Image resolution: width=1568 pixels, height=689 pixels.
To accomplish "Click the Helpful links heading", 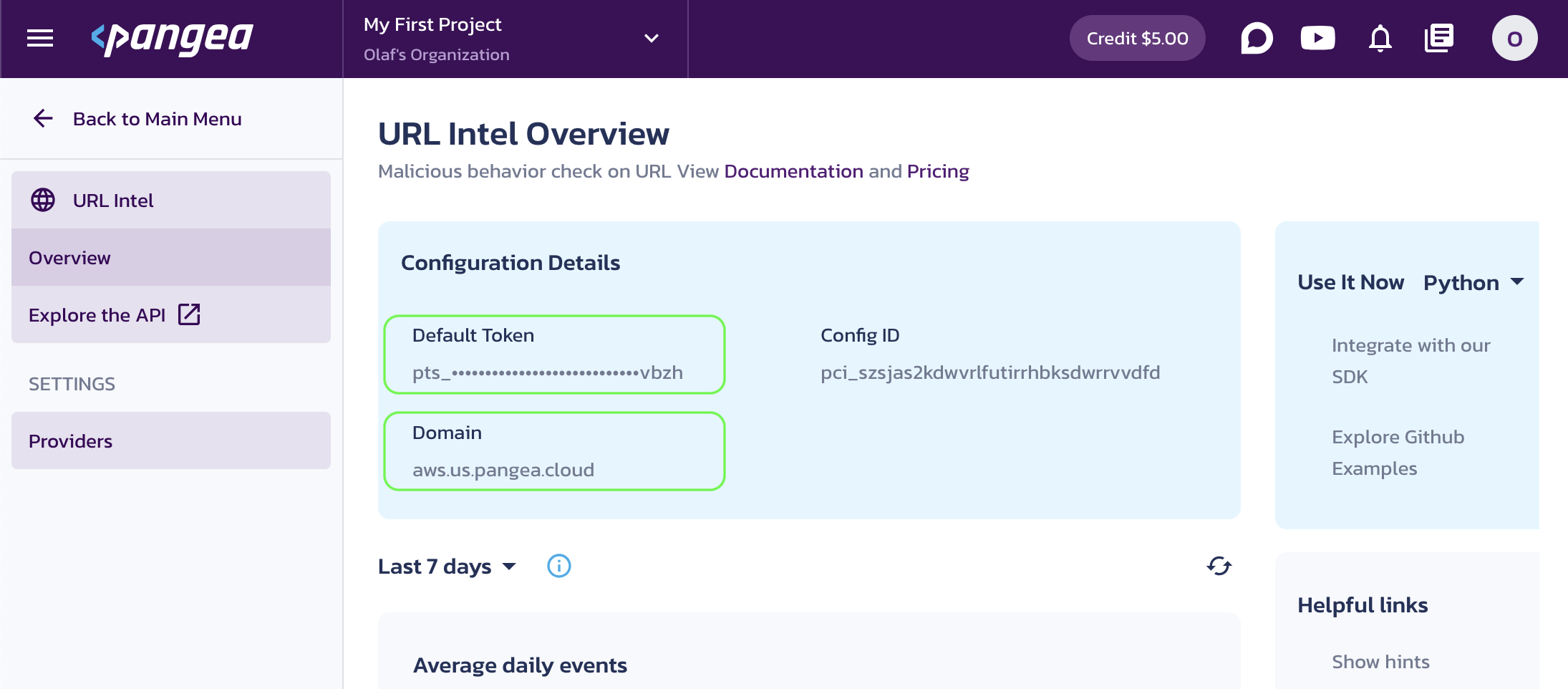I will pyautogui.click(x=1363, y=605).
